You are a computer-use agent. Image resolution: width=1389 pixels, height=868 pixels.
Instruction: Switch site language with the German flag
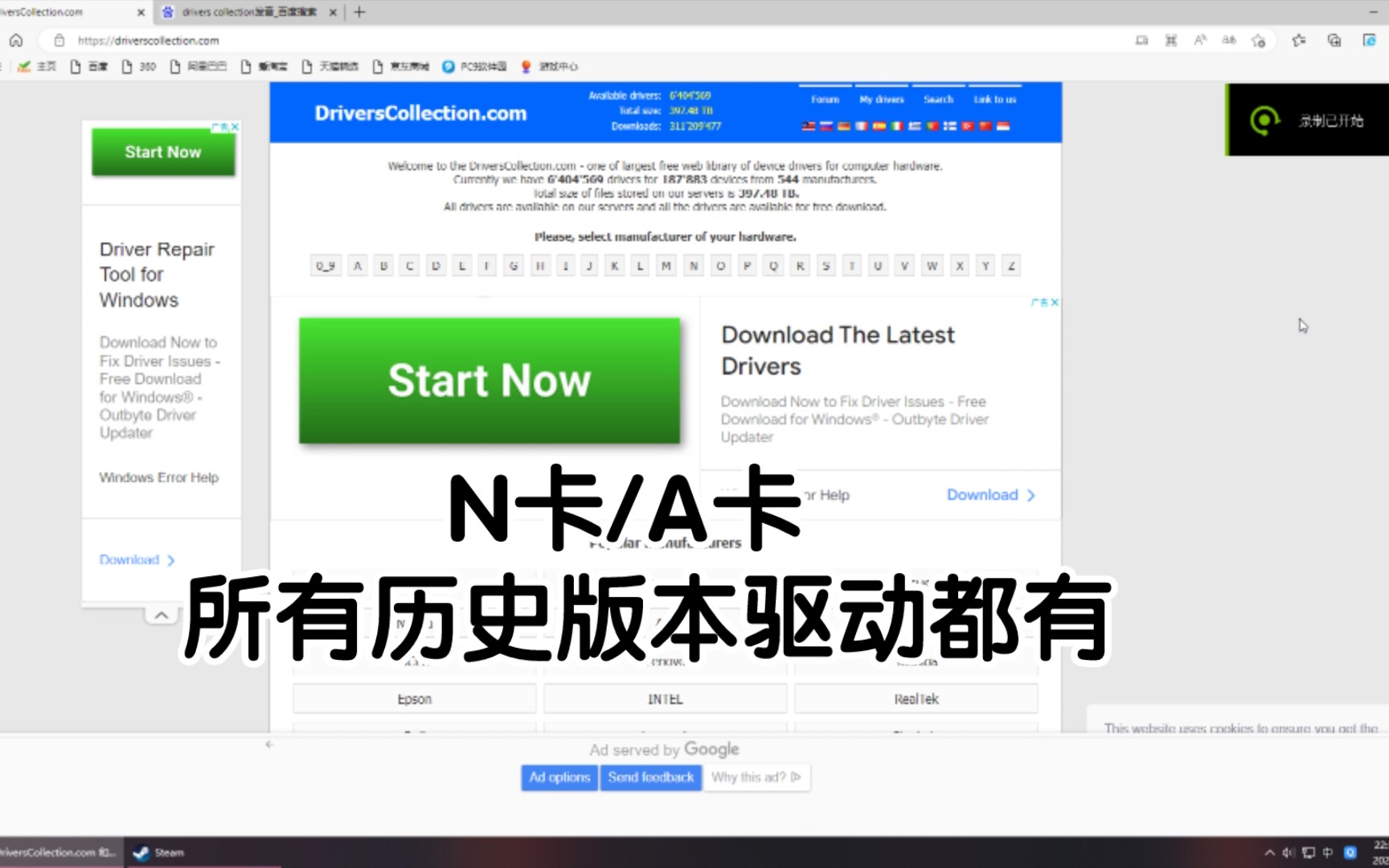tap(846, 126)
